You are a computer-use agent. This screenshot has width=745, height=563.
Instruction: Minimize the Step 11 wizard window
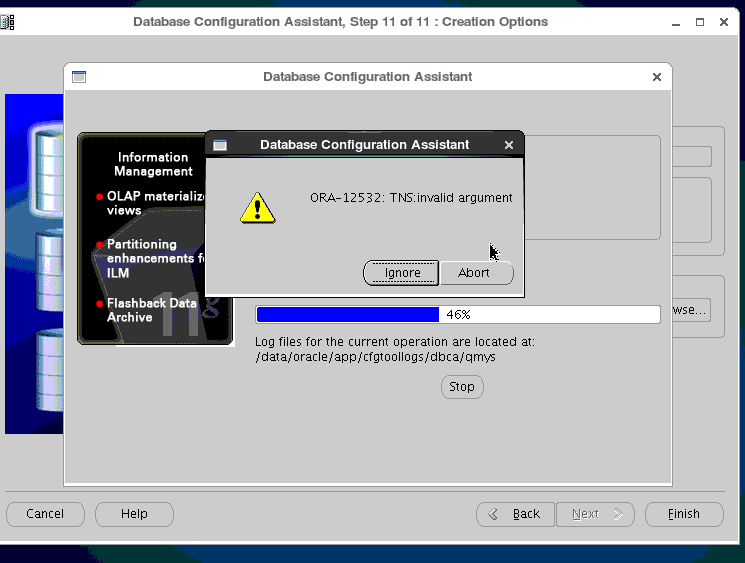point(676,22)
